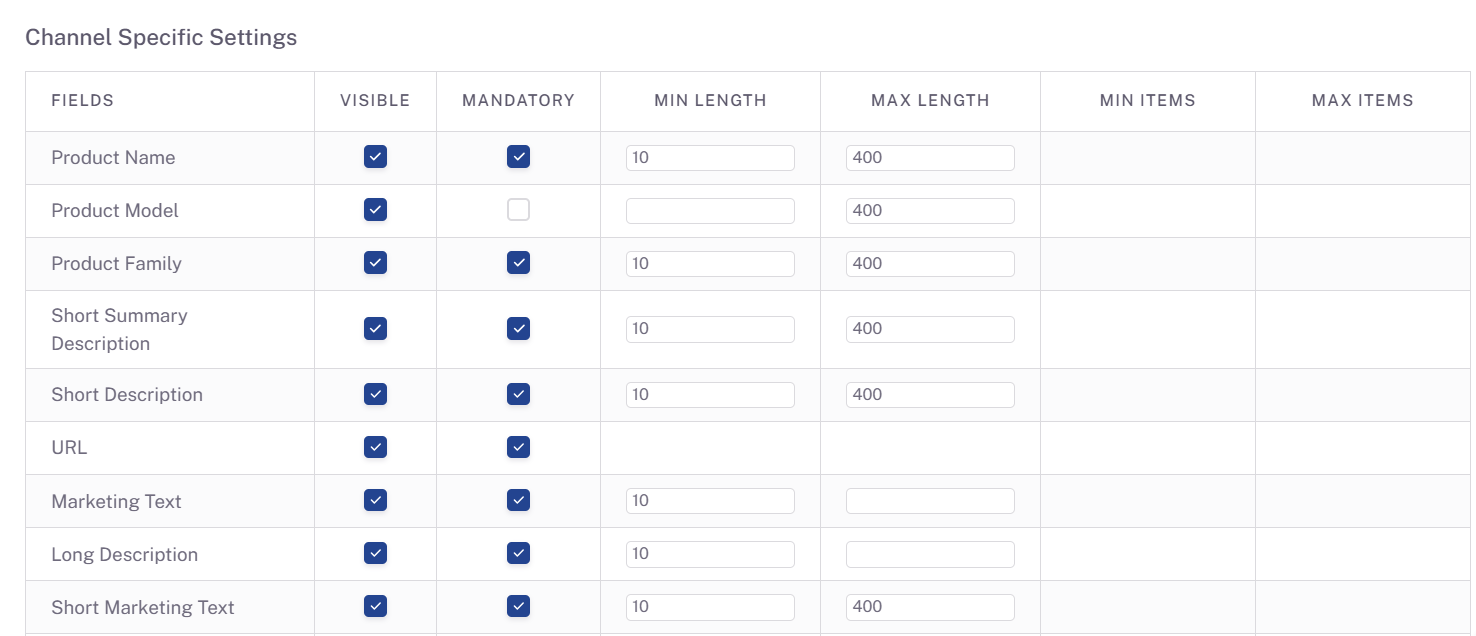Image resolution: width=1476 pixels, height=636 pixels.
Task: Uncheck Mandatory for URL field
Action: tap(518, 447)
